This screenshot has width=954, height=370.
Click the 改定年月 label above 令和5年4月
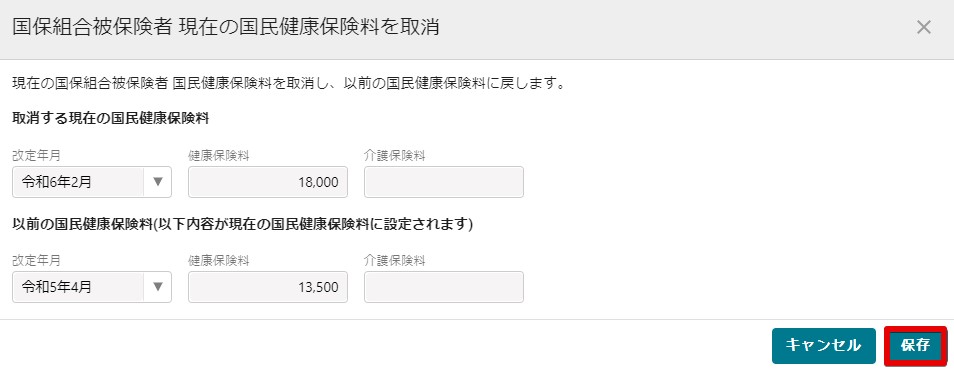tap(37, 260)
